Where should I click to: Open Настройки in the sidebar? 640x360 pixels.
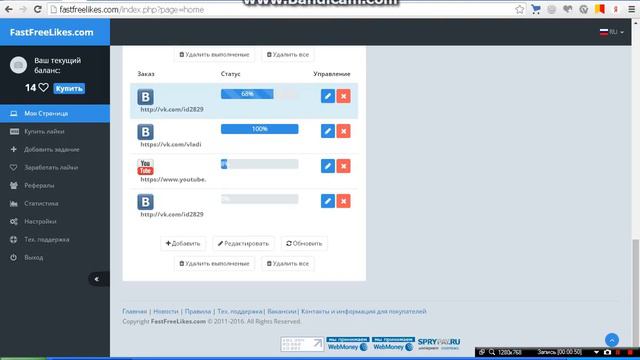pyautogui.click(x=55, y=221)
